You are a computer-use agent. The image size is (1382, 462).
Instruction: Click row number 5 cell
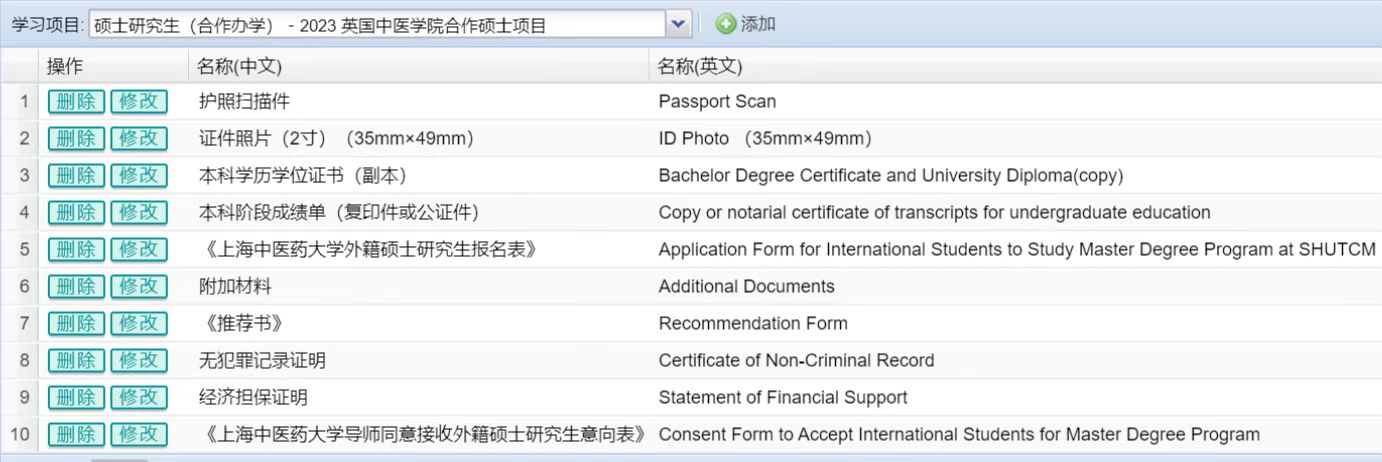(x=19, y=249)
